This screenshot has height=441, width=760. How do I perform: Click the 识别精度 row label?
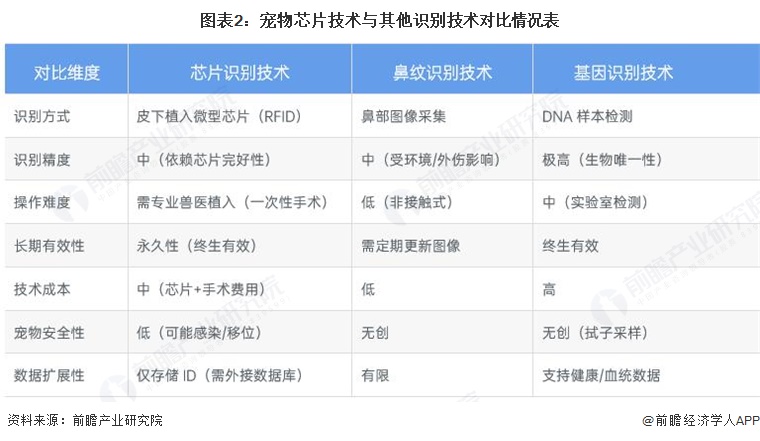coord(42,160)
